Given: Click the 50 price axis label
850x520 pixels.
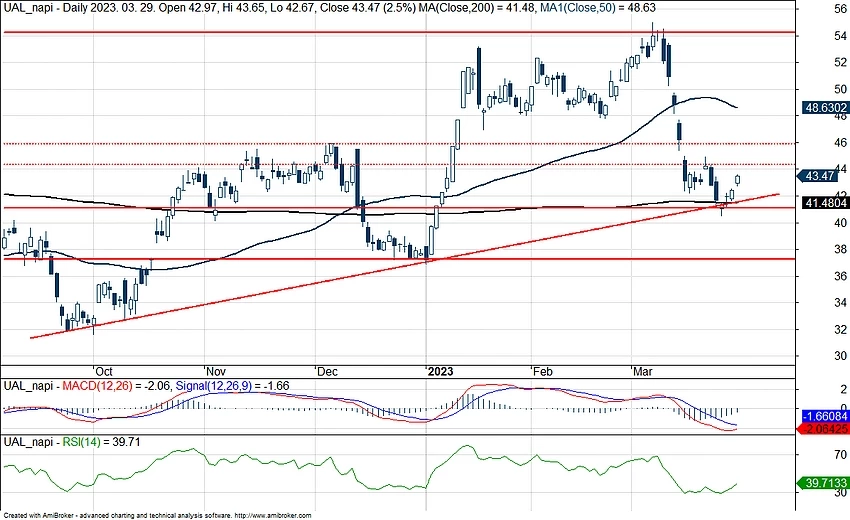Looking at the screenshot, I should point(840,89).
